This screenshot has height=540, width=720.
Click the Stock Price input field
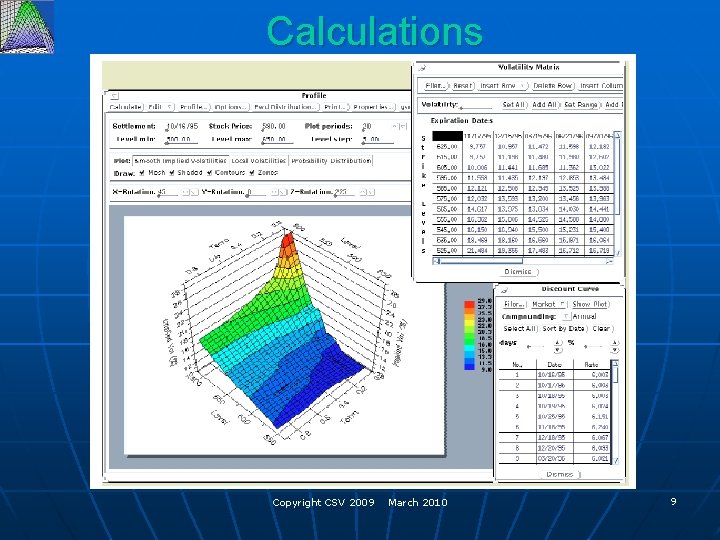coord(276,126)
